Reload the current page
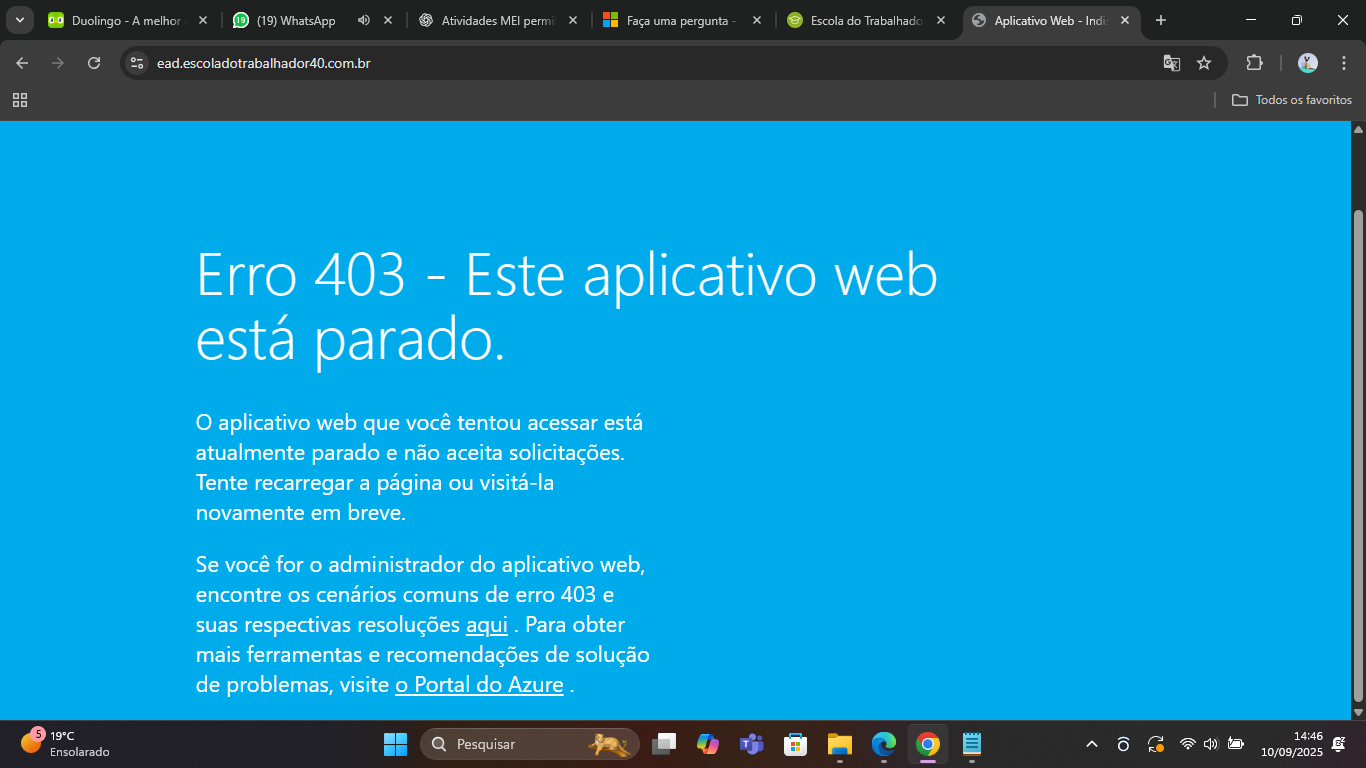 94,63
